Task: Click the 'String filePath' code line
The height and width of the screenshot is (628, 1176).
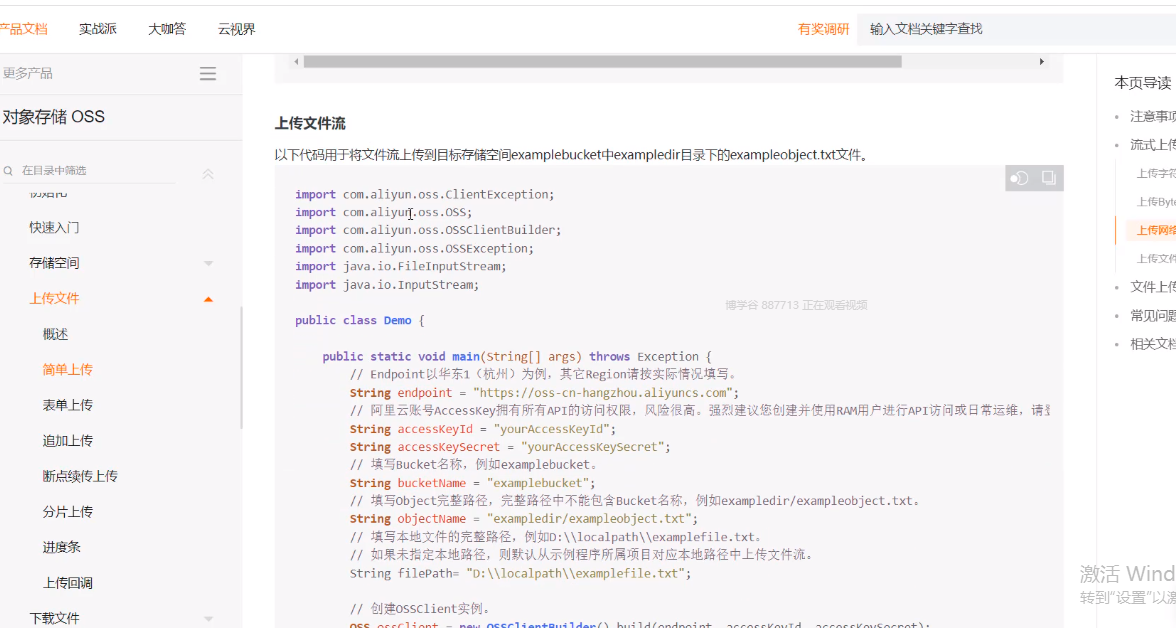Action: [520, 573]
